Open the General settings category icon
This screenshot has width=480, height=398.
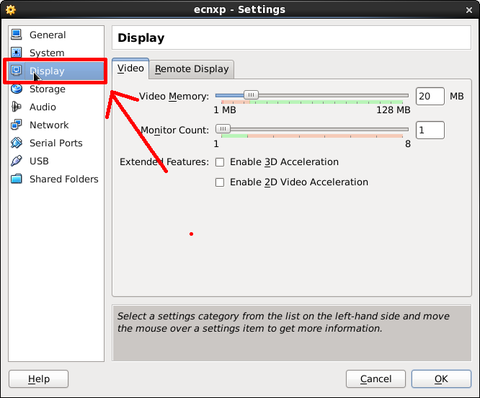pos(16,34)
